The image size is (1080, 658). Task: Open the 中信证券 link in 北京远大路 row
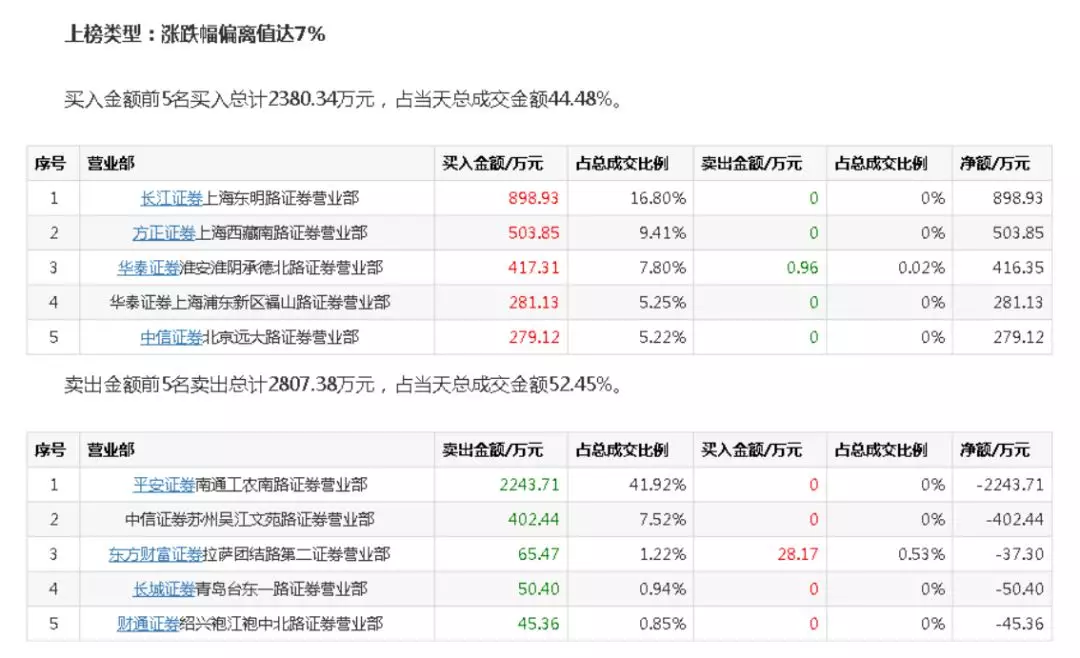tap(172, 337)
